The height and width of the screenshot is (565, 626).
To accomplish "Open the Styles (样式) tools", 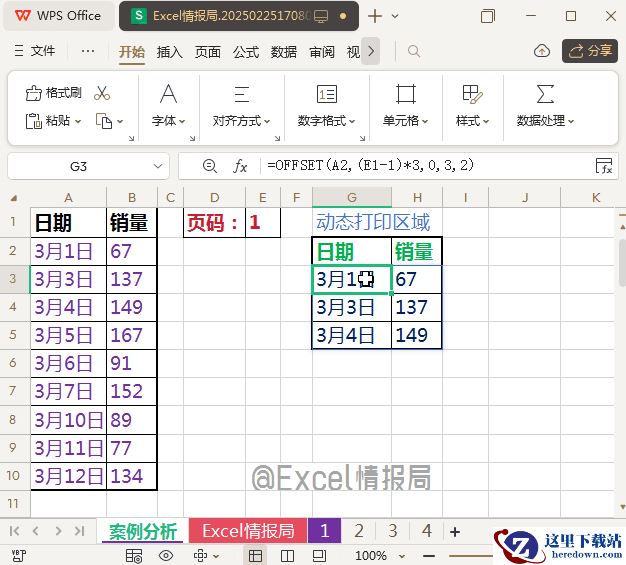I will tap(472, 106).
